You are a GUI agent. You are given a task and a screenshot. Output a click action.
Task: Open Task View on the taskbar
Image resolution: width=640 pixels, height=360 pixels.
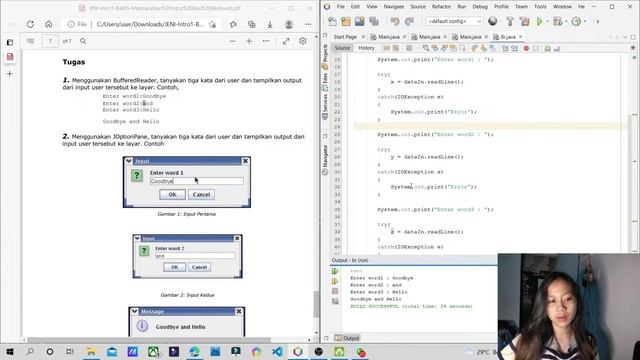[x=70, y=351]
